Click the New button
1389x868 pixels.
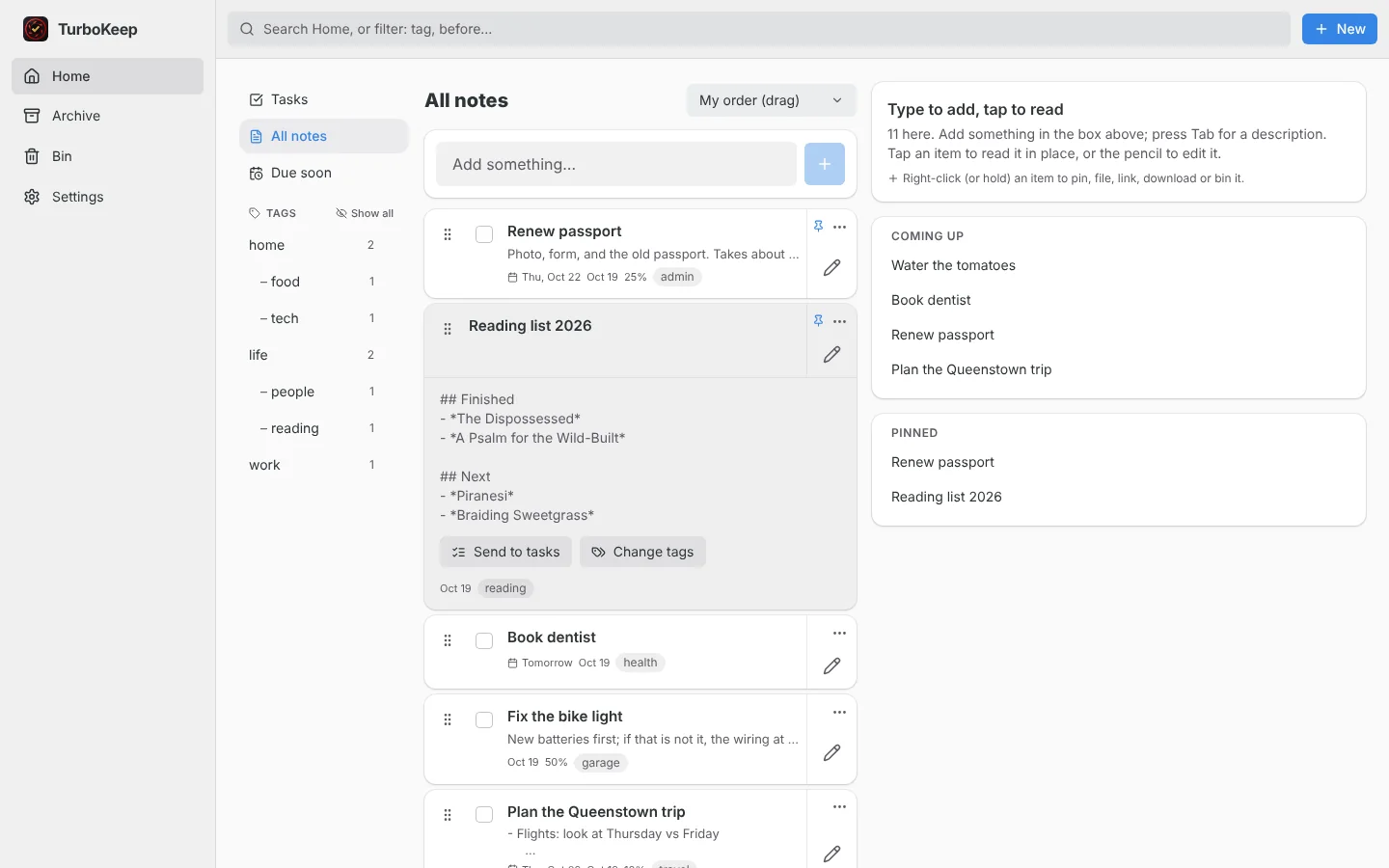tap(1340, 29)
